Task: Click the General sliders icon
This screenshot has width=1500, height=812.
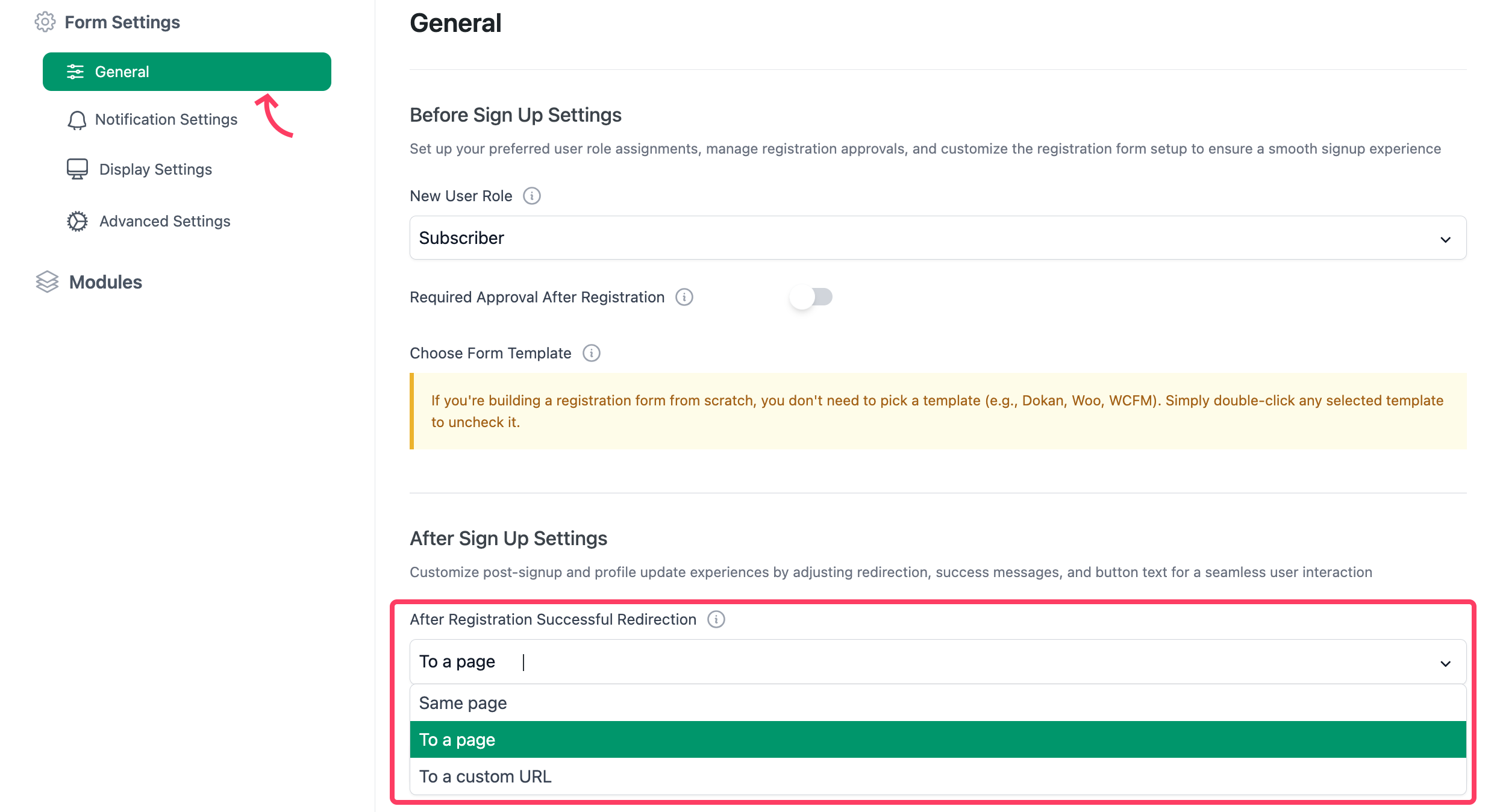Action: point(75,72)
